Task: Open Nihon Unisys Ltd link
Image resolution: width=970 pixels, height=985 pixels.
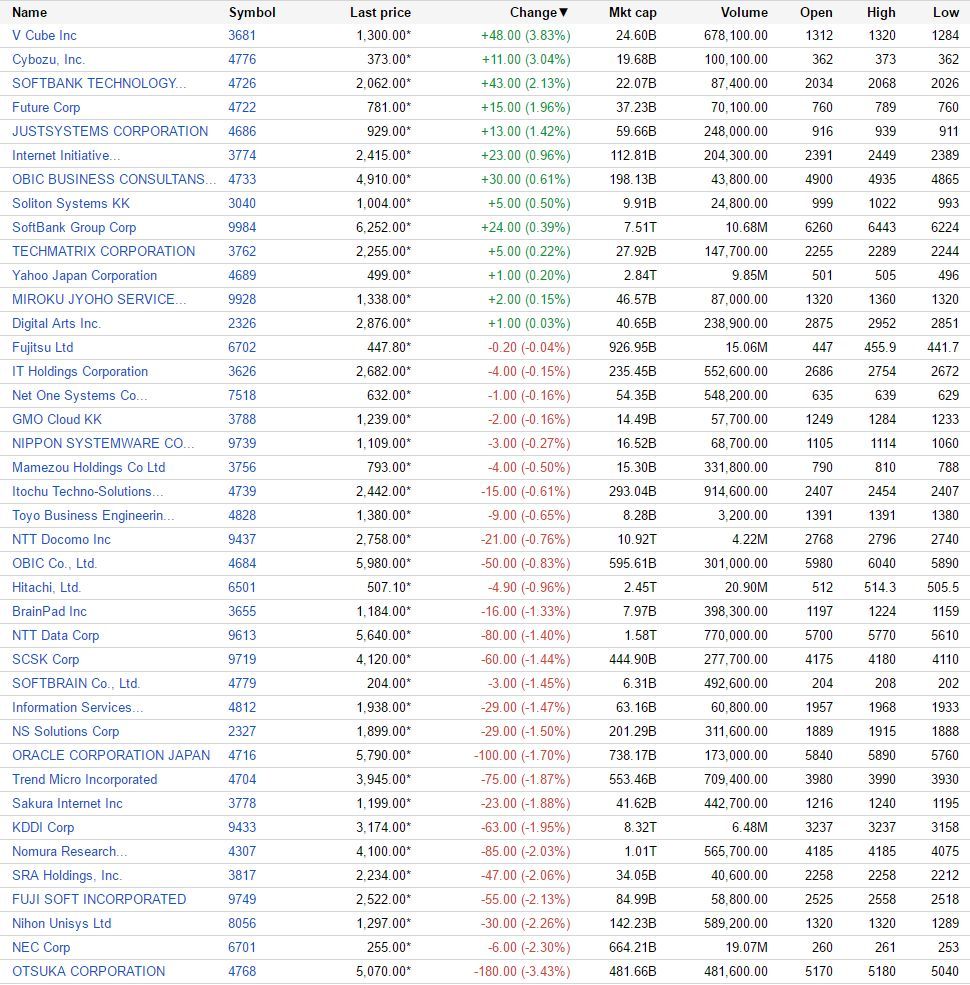Action: (62, 923)
